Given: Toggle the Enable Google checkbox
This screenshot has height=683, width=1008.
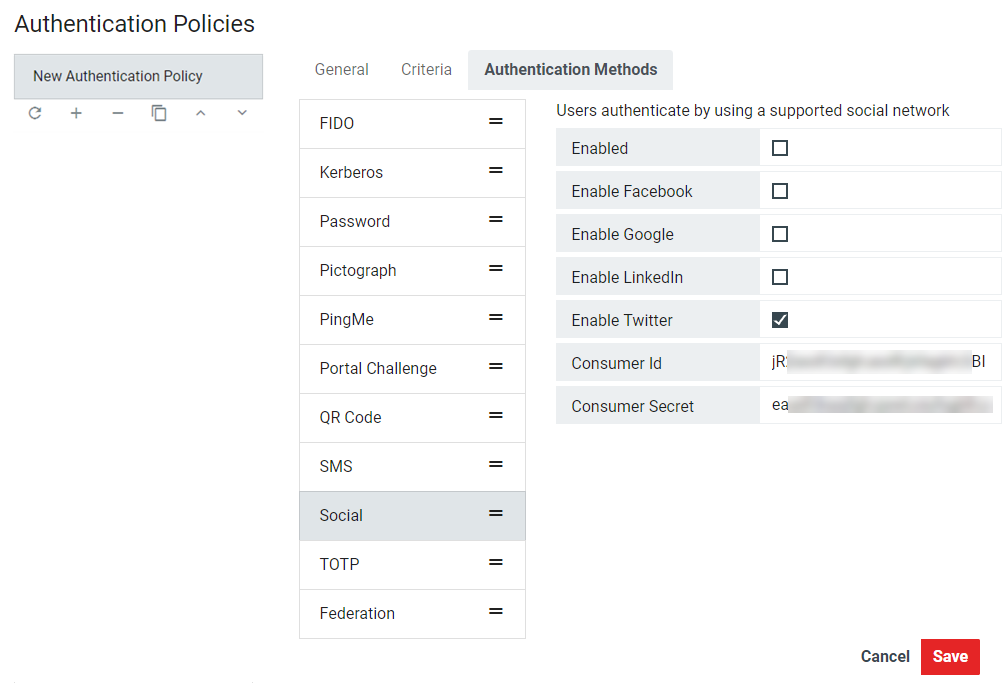Looking at the screenshot, I should (780, 234).
